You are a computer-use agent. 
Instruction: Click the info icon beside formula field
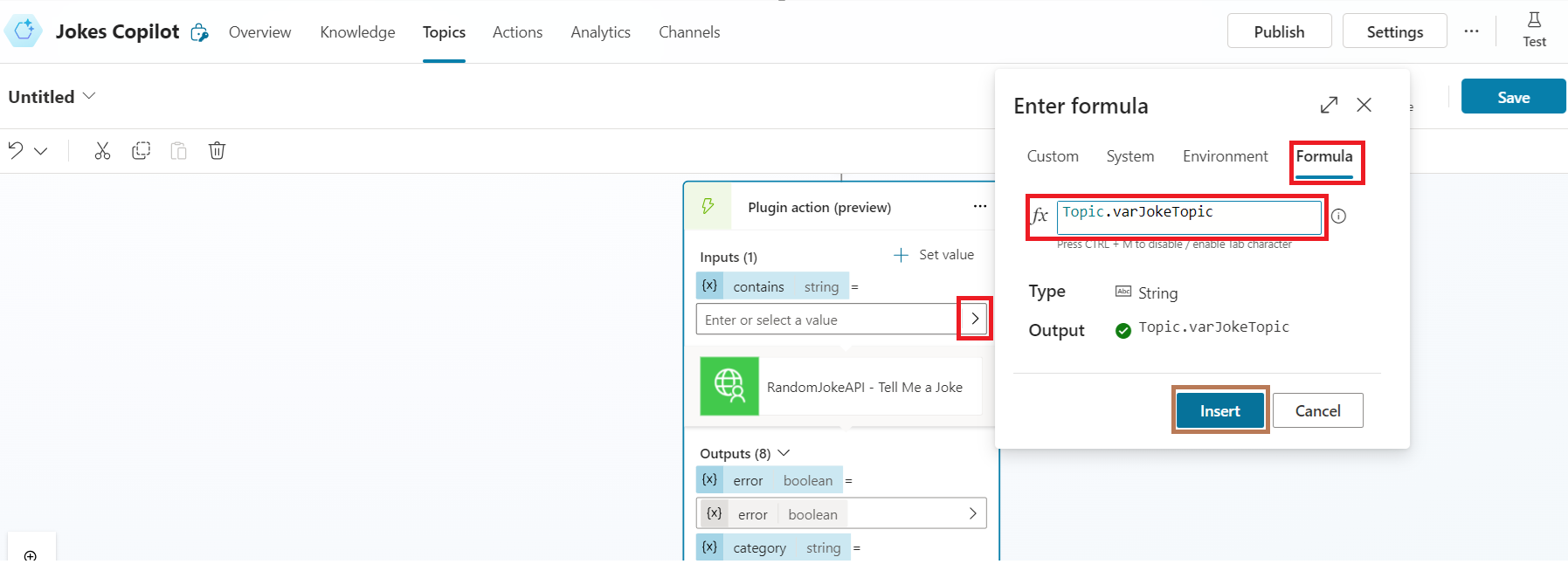click(x=1338, y=217)
